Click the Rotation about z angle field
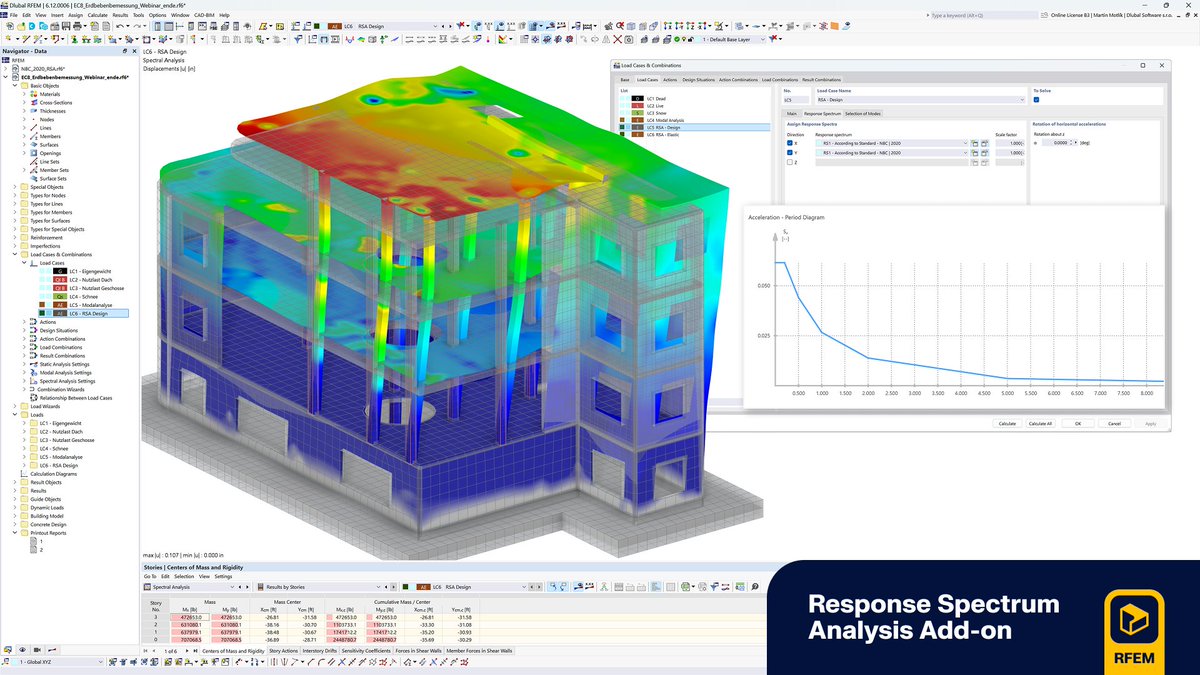The width and height of the screenshot is (1200, 675). 1056,143
